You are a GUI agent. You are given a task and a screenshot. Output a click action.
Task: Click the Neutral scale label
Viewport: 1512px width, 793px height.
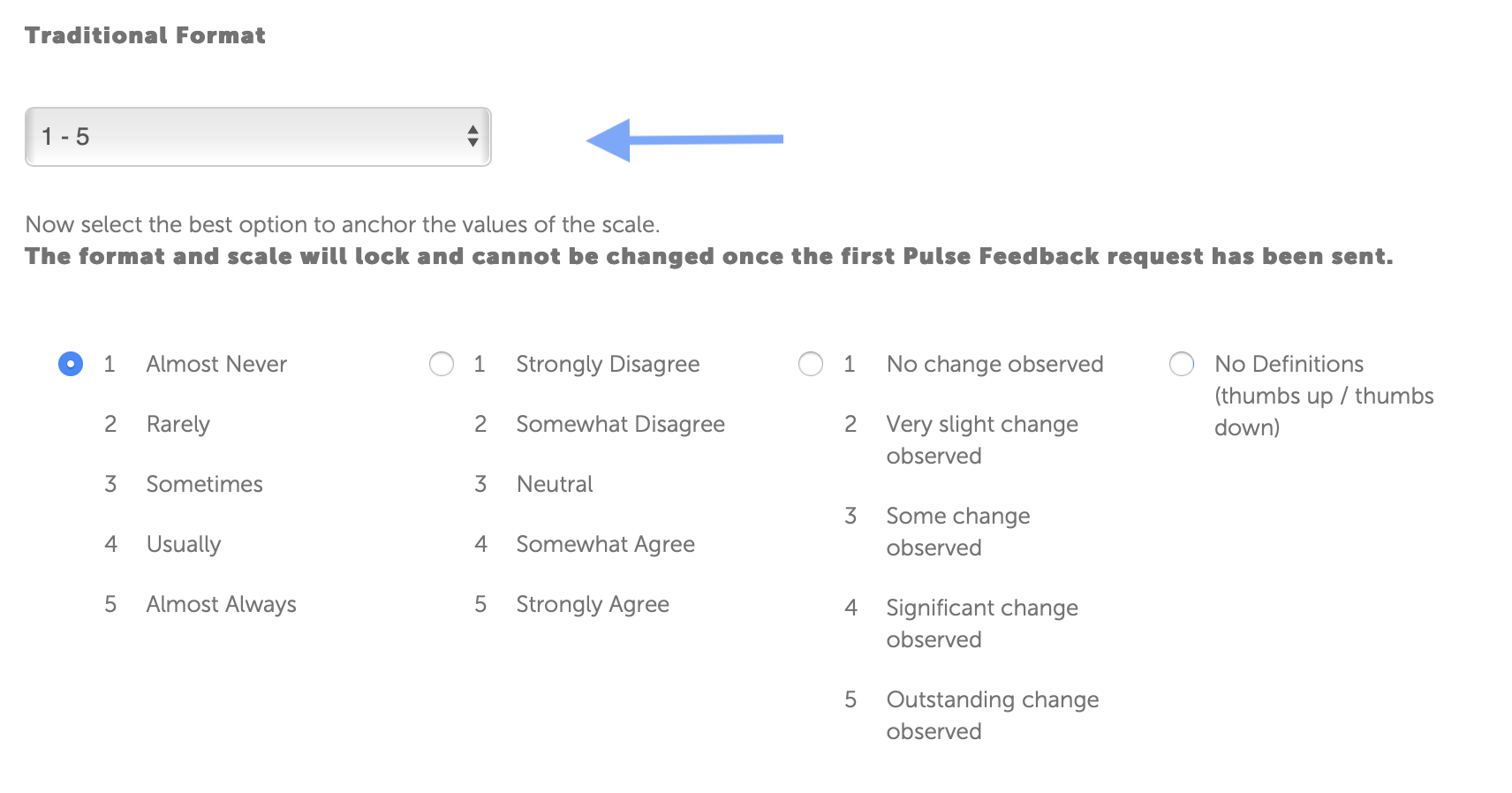[555, 484]
